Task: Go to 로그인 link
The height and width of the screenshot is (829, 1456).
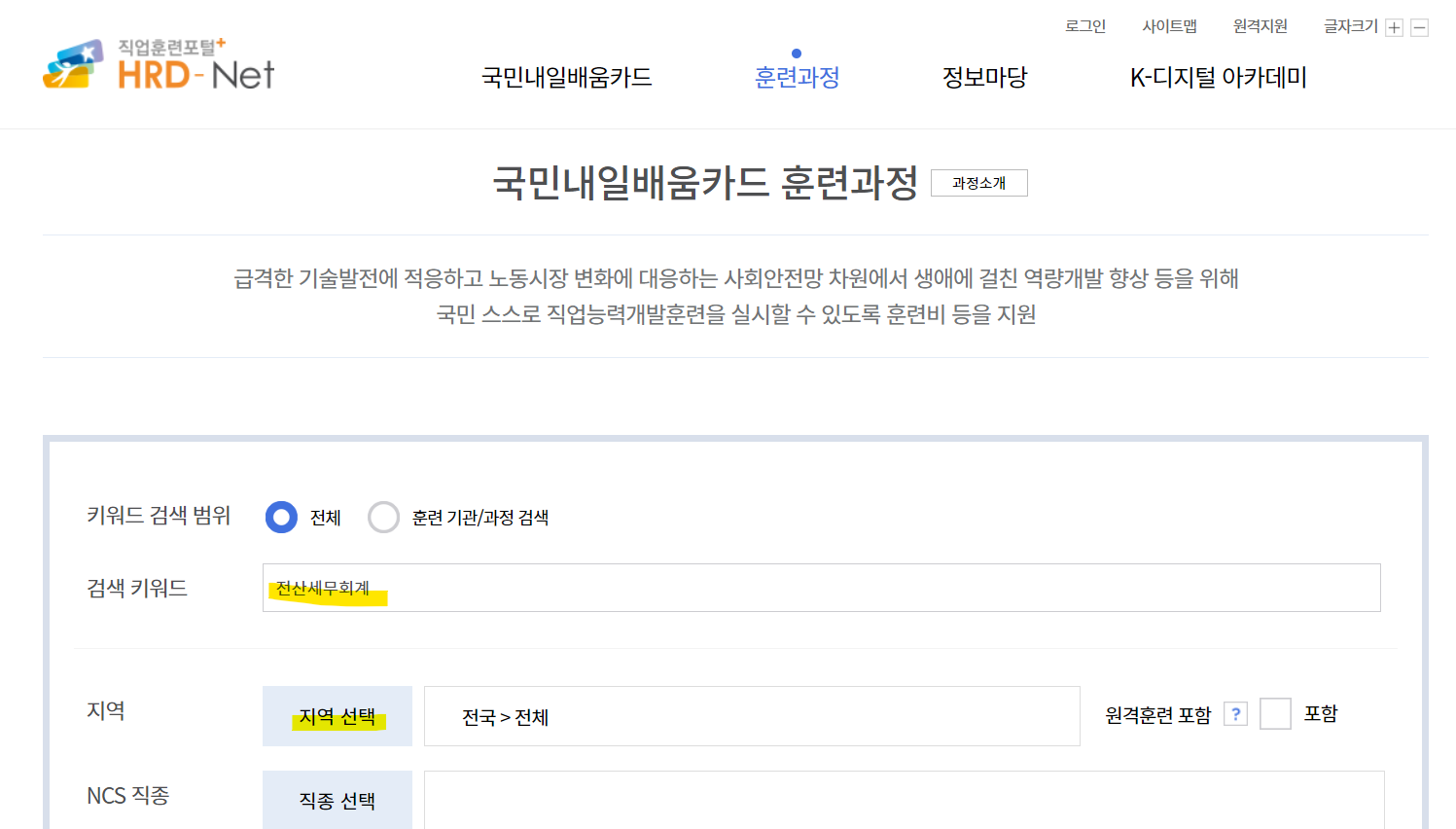Action: coord(1085,26)
